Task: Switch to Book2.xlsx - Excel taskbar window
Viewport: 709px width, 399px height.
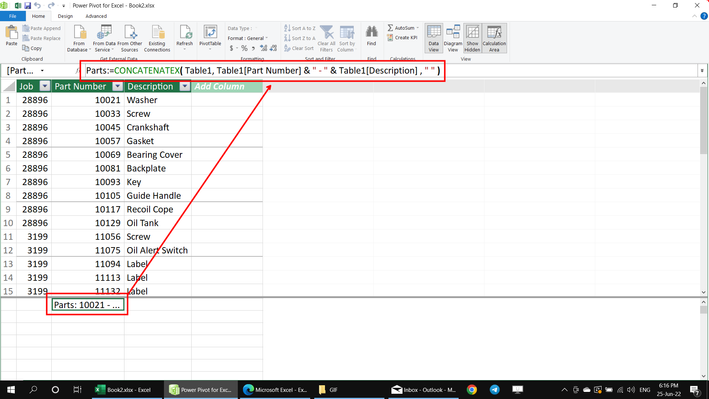Action: pyautogui.click(x=126, y=390)
